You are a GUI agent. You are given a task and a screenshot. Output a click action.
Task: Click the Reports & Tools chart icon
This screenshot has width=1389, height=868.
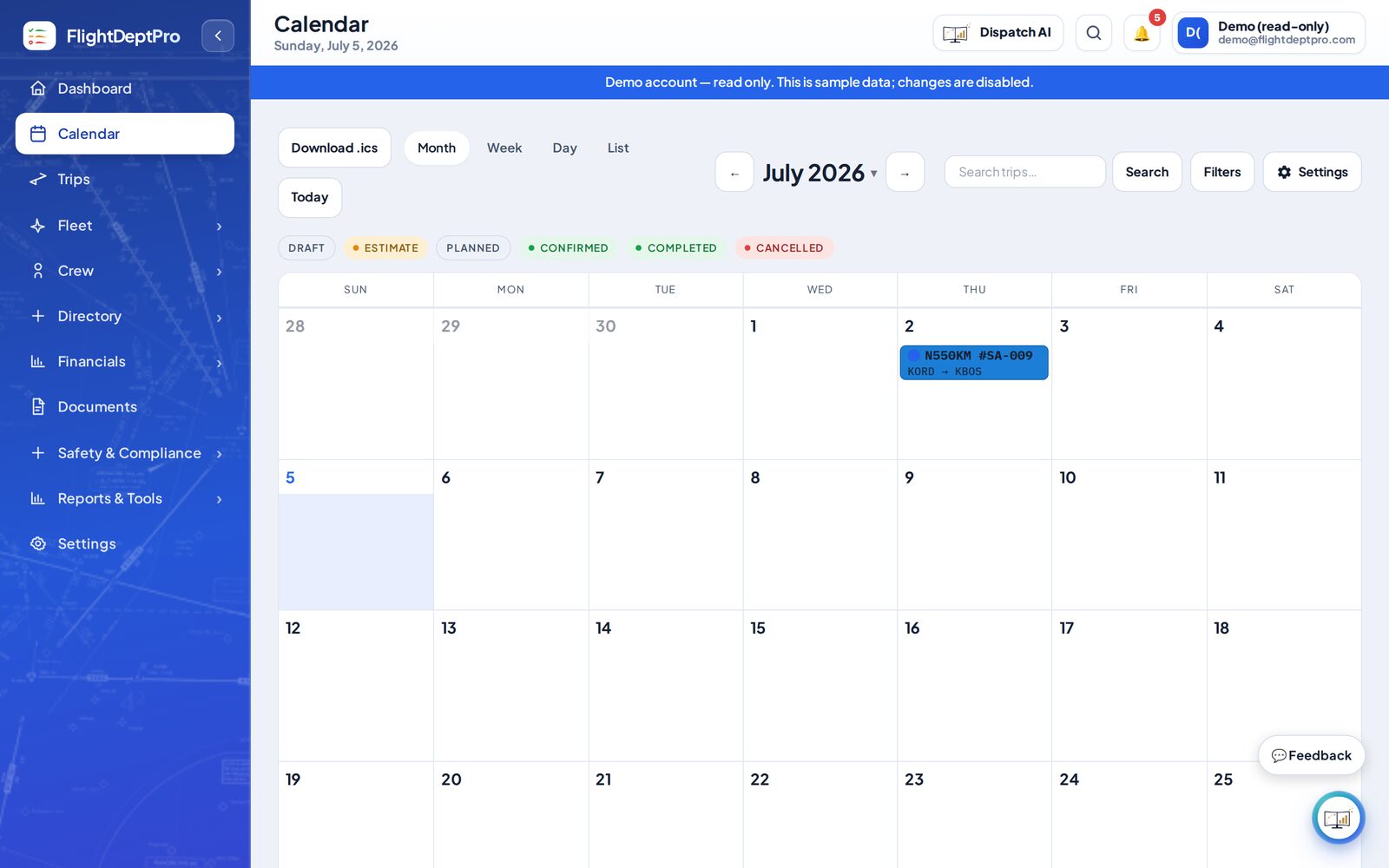37,498
